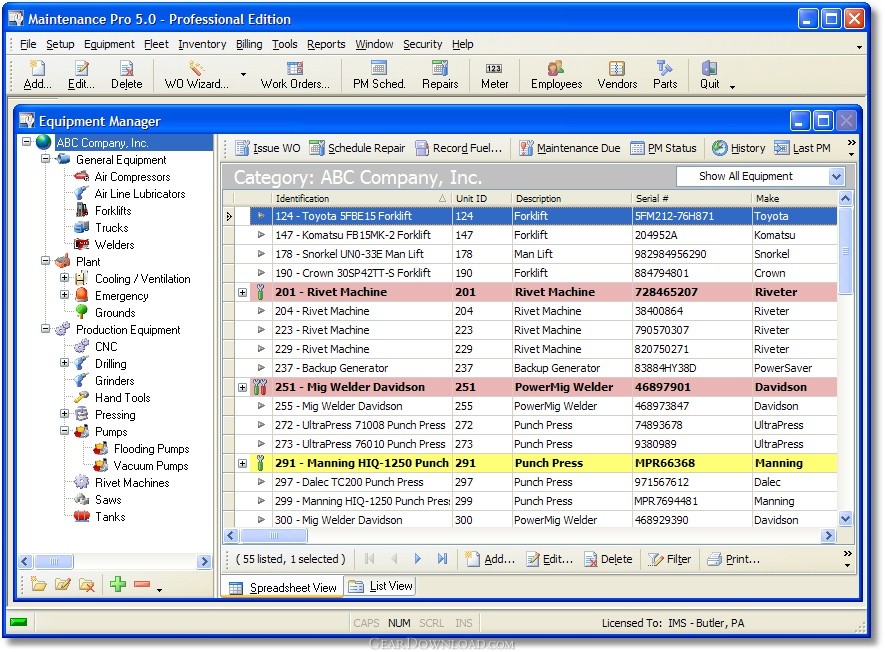The height and width of the screenshot is (652, 885).
Task: Open Show All Equipment dropdown
Action: pos(836,177)
